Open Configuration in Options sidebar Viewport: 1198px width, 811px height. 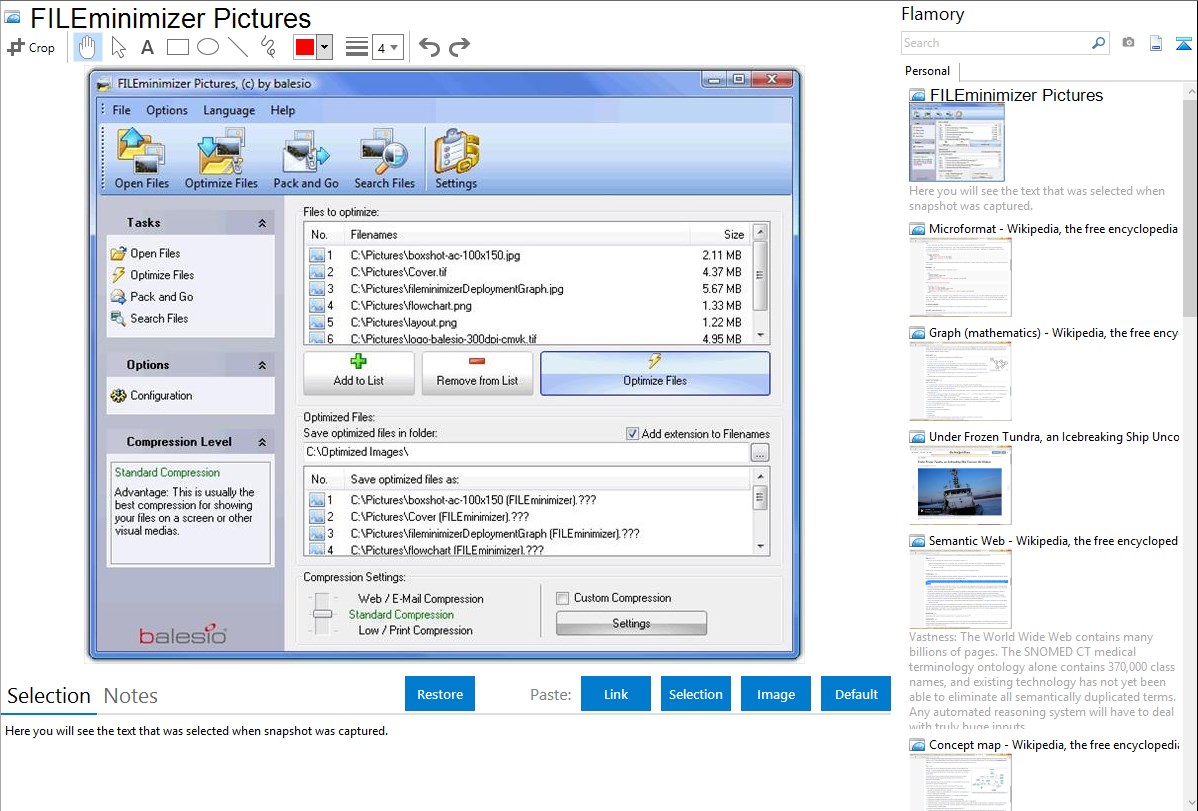click(x=151, y=395)
